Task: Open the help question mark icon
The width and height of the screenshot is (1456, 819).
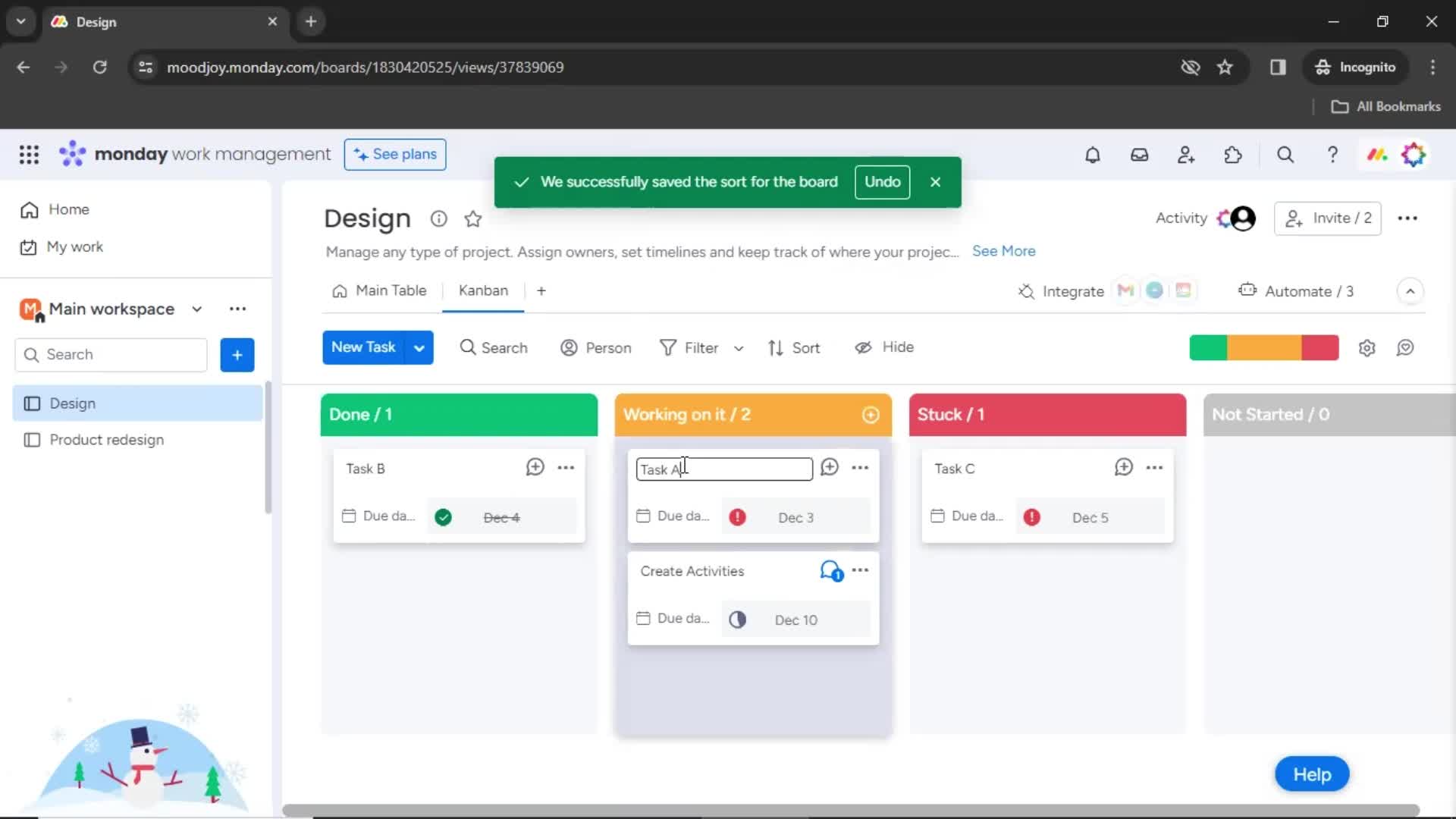Action: [x=1332, y=155]
